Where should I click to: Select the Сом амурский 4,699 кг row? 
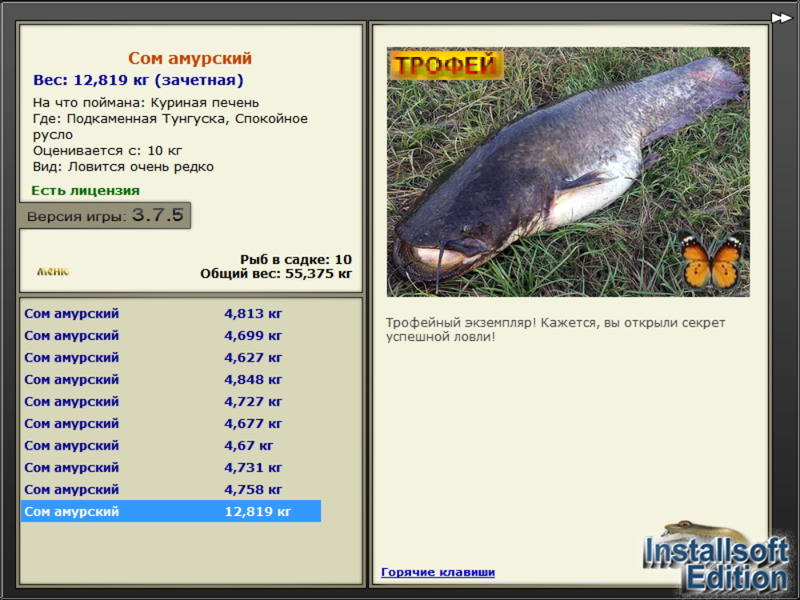pos(171,335)
